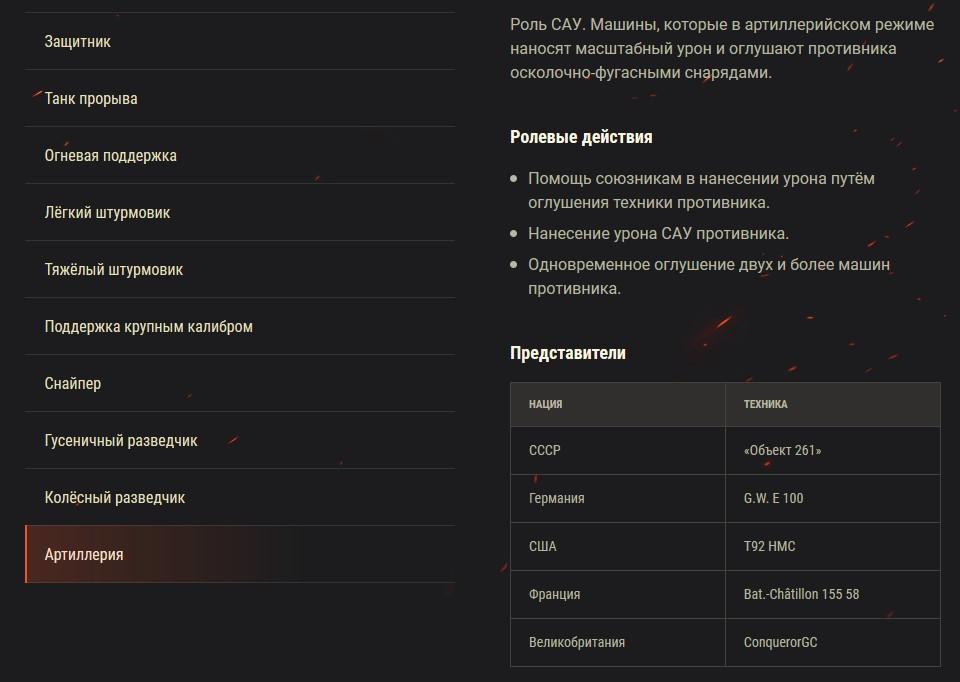Open the Гусеничный разведчик role
The width and height of the screenshot is (960, 682).
point(121,441)
